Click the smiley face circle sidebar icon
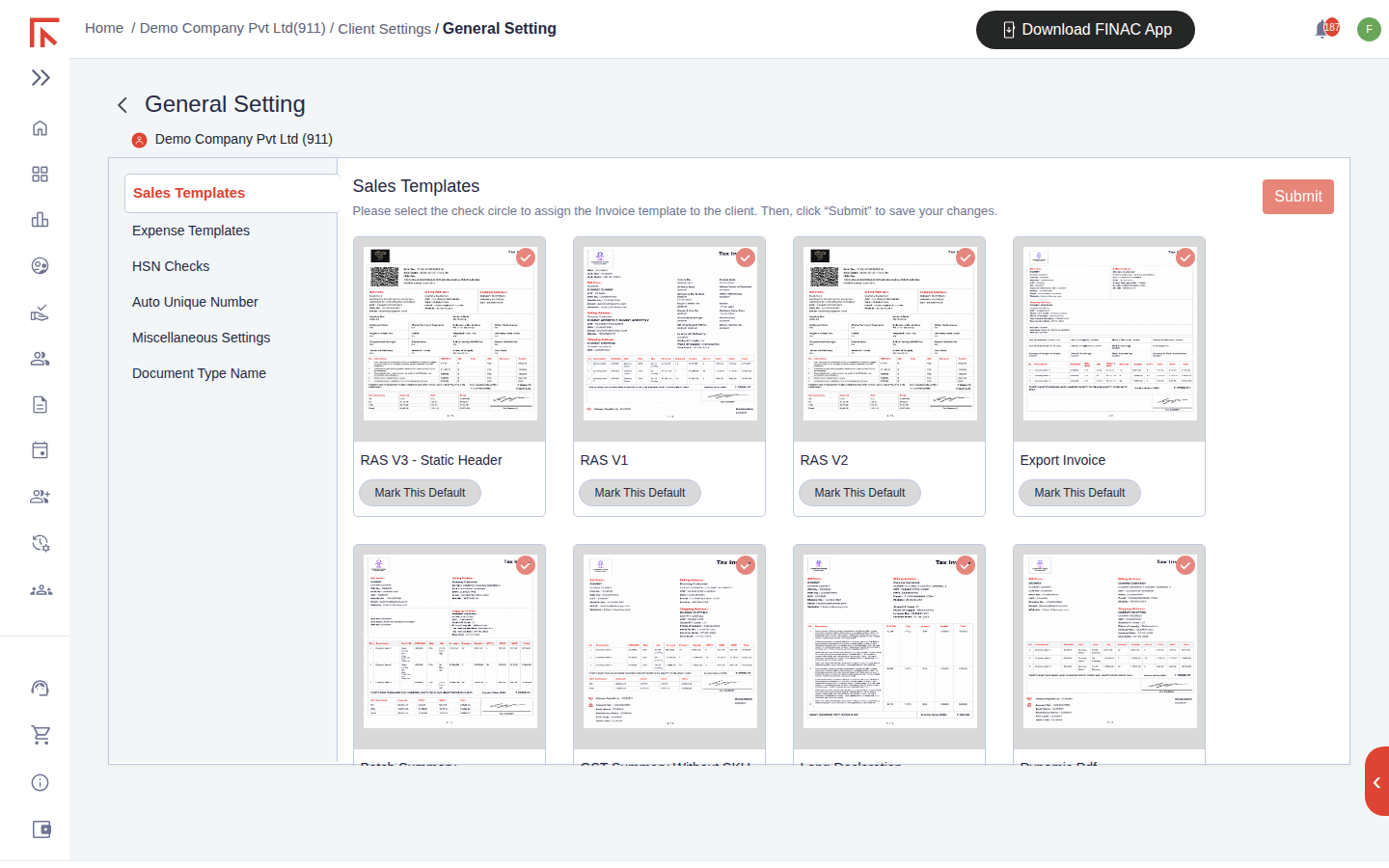 pos(40,266)
